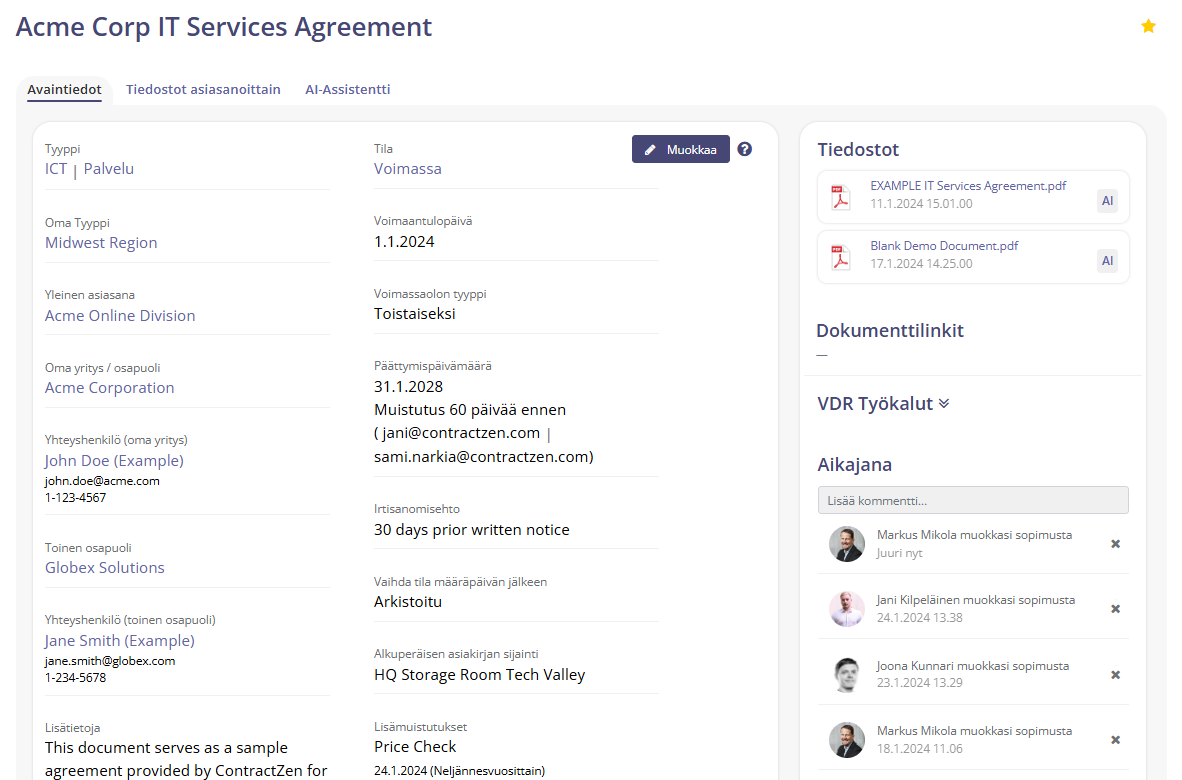Click the Price Check reminder
This screenshot has height=780, width=1182.
(x=415, y=747)
